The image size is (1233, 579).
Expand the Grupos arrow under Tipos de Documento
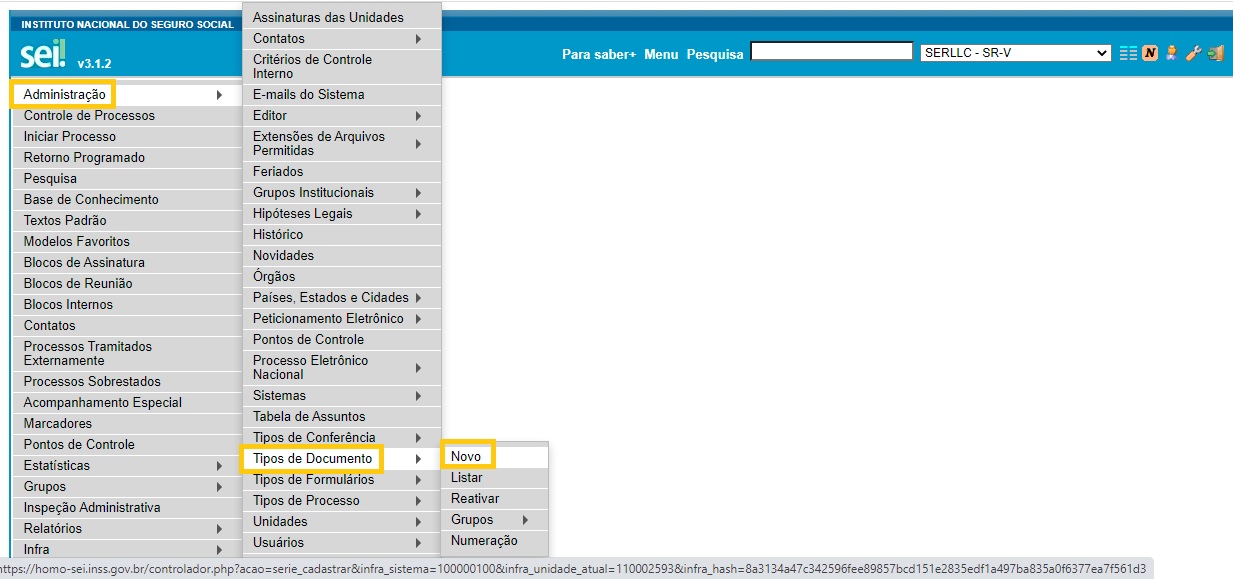tap(525, 520)
